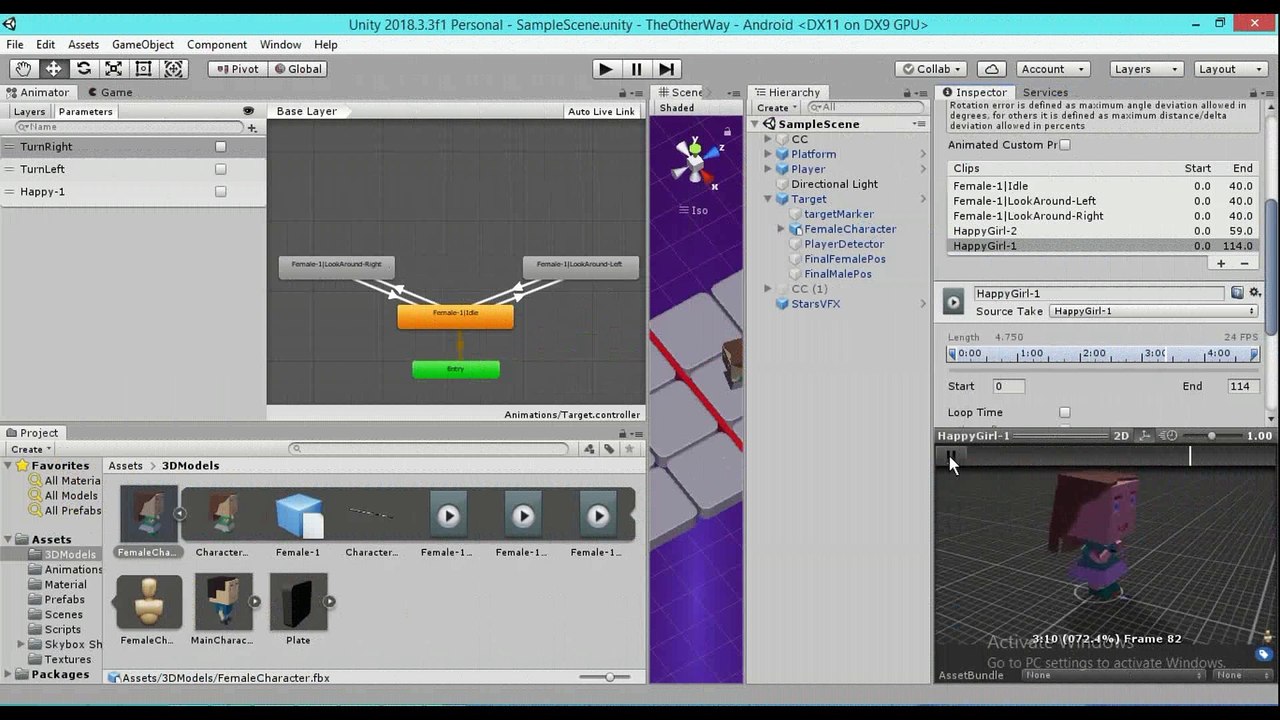The height and width of the screenshot is (720, 1280).
Task: Switch to the Game tab
Action: [x=109, y=92]
